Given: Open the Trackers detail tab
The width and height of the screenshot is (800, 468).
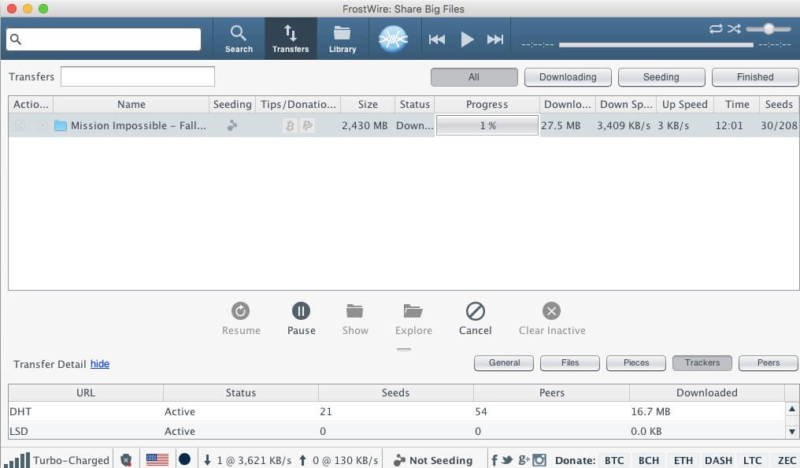Looking at the screenshot, I should (x=702, y=363).
